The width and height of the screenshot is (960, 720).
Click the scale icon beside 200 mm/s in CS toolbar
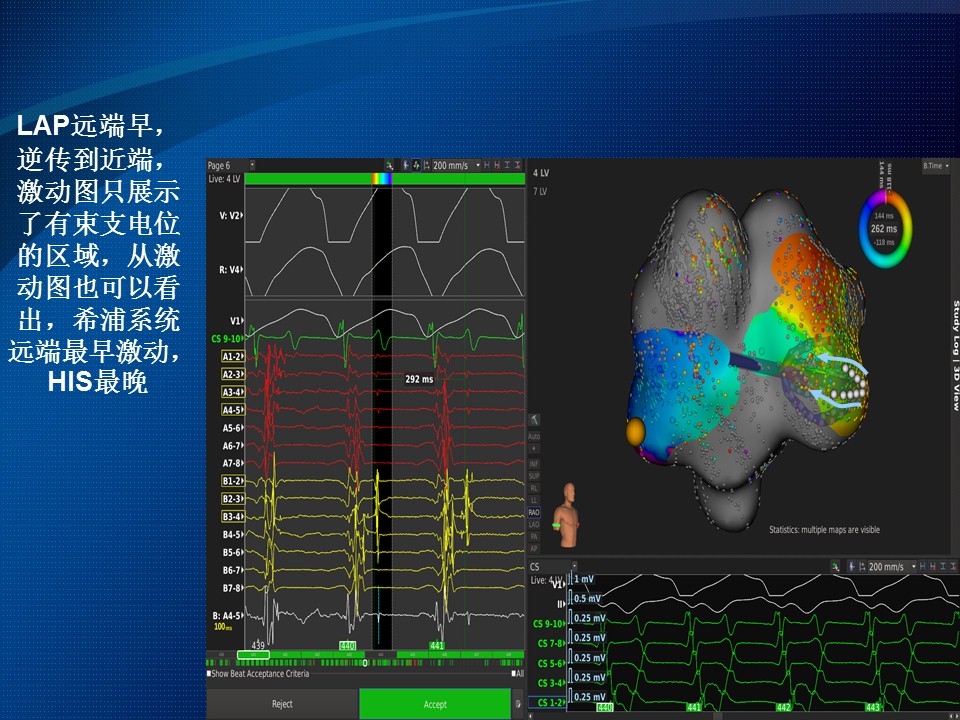click(x=863, y=567)
